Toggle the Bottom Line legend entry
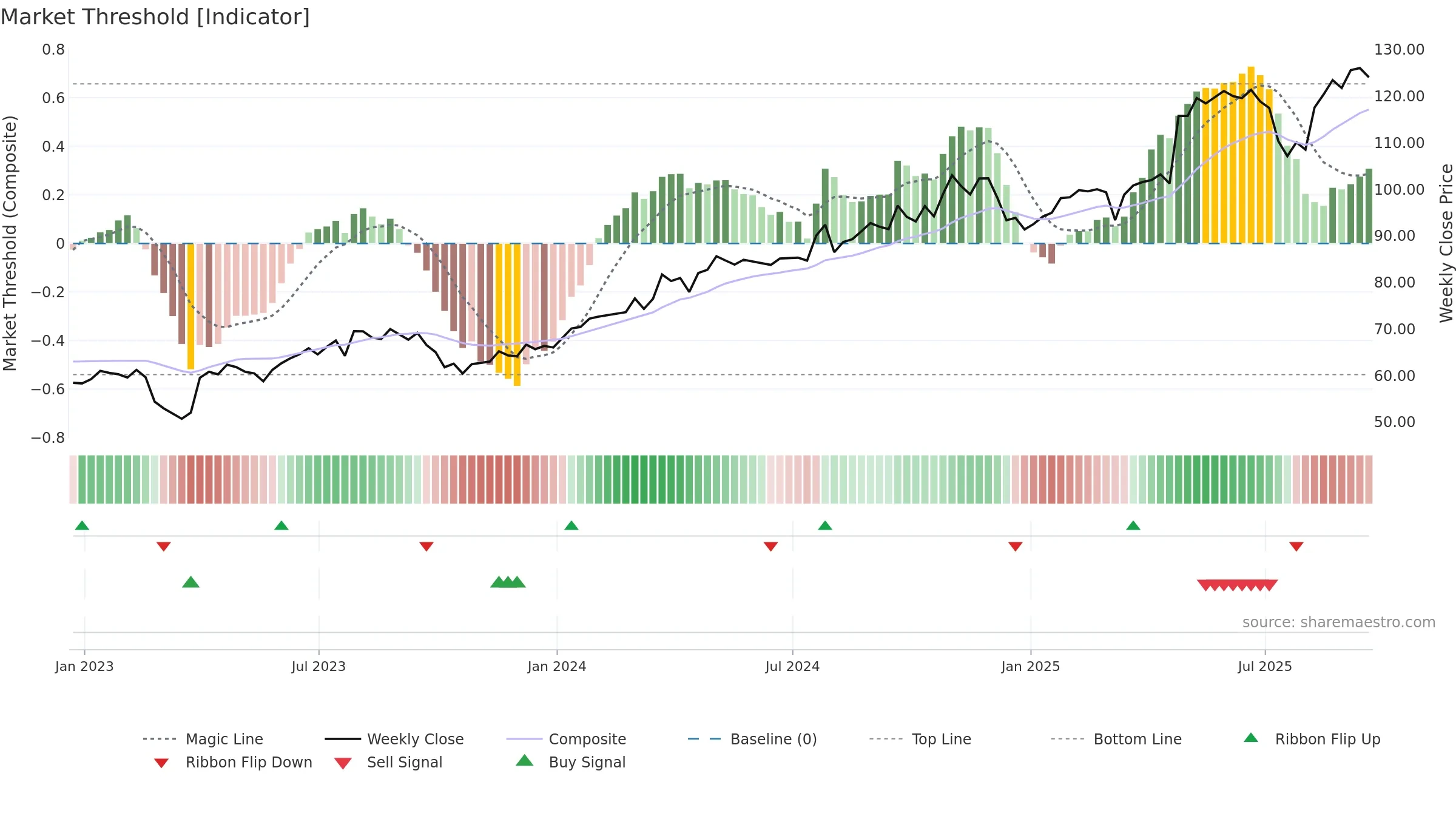Image resolution: width=1456 pixels, height=819 pixels. [x=1116, y=739]
